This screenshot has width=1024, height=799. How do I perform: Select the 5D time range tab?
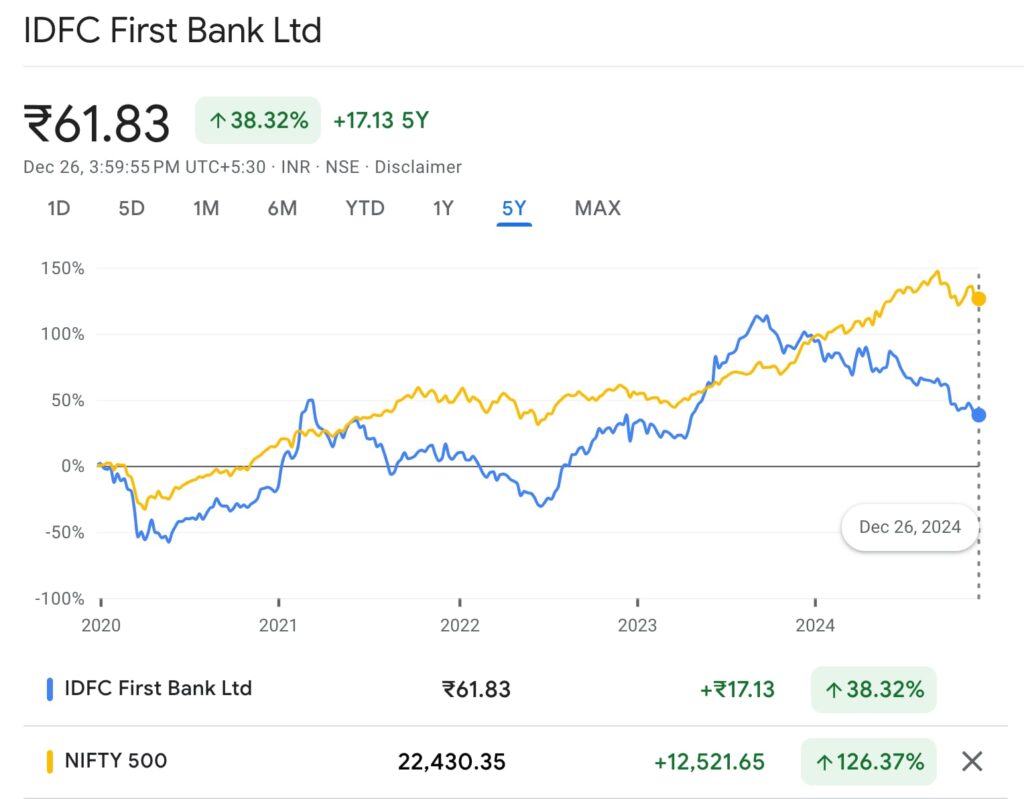click(130, 208)
